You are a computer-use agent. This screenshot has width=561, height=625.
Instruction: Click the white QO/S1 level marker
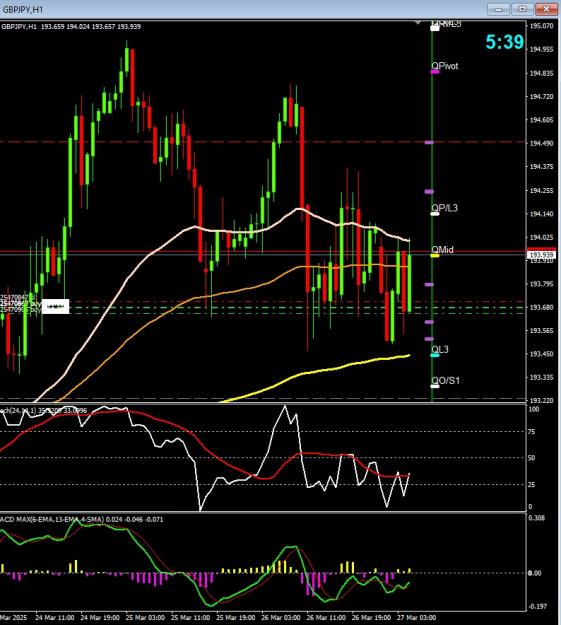pos(435,386)
